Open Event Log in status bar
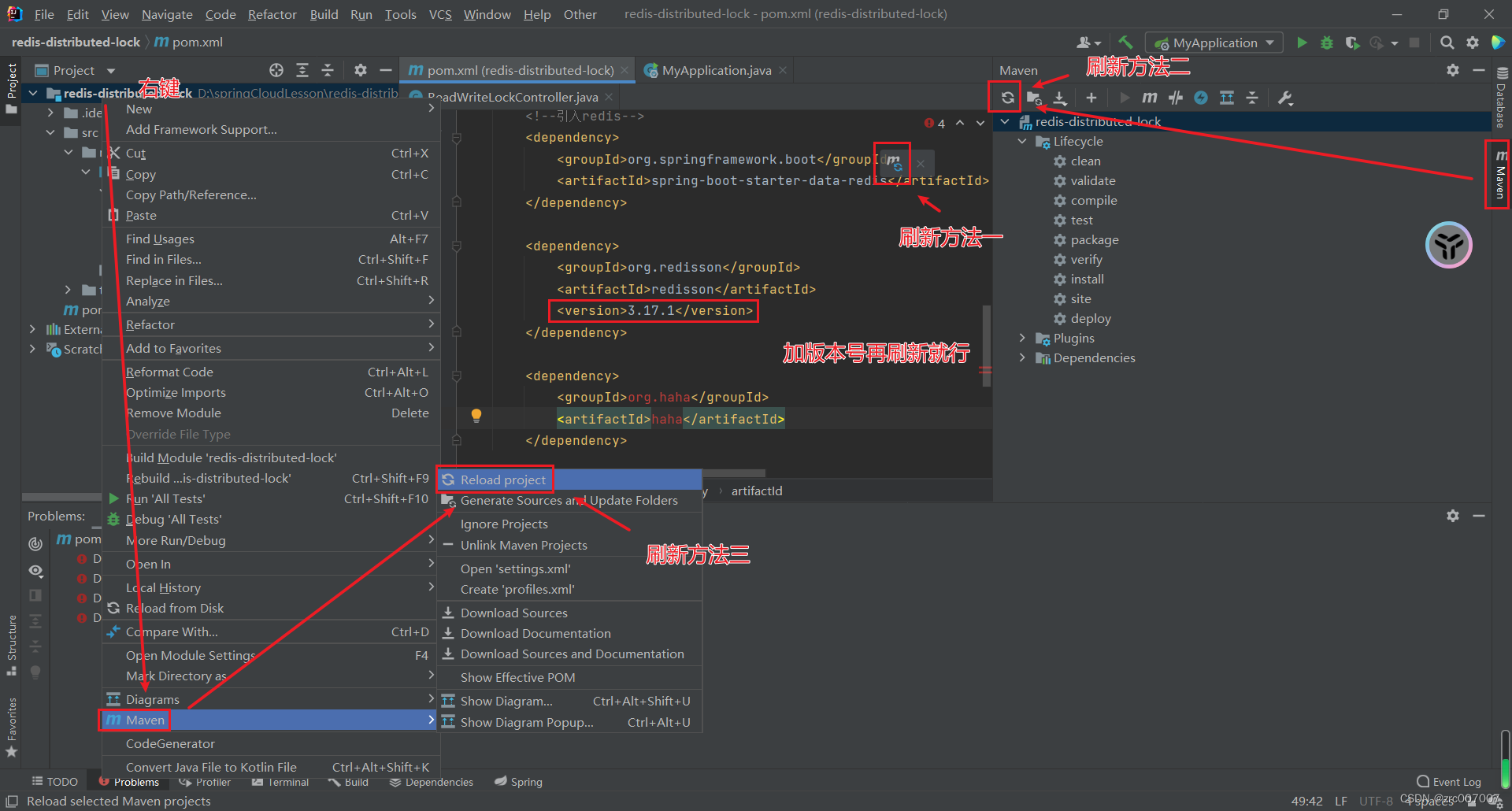1512x811 pixels. (x=1449, y=782)
